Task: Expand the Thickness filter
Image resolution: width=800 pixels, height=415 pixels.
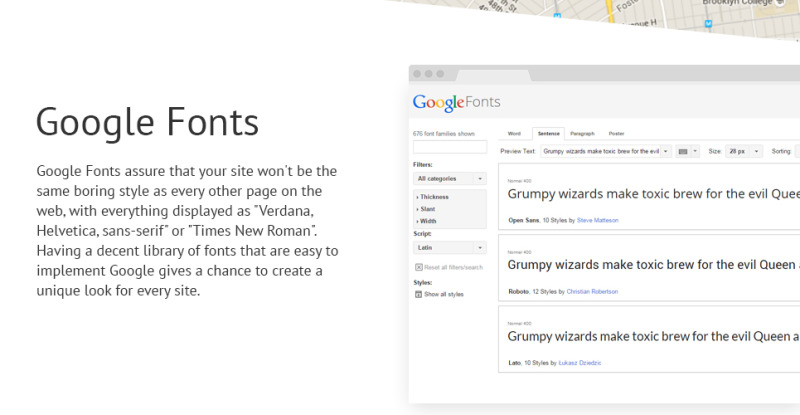Action: pyautogui.click(x=432, y=197)
